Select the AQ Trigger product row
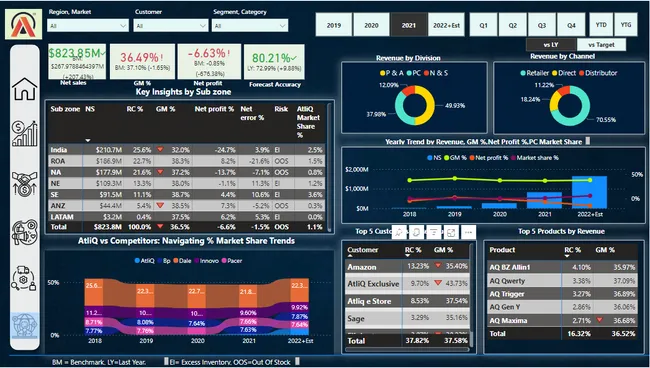 pyautogui.click(x=563, y=294)
